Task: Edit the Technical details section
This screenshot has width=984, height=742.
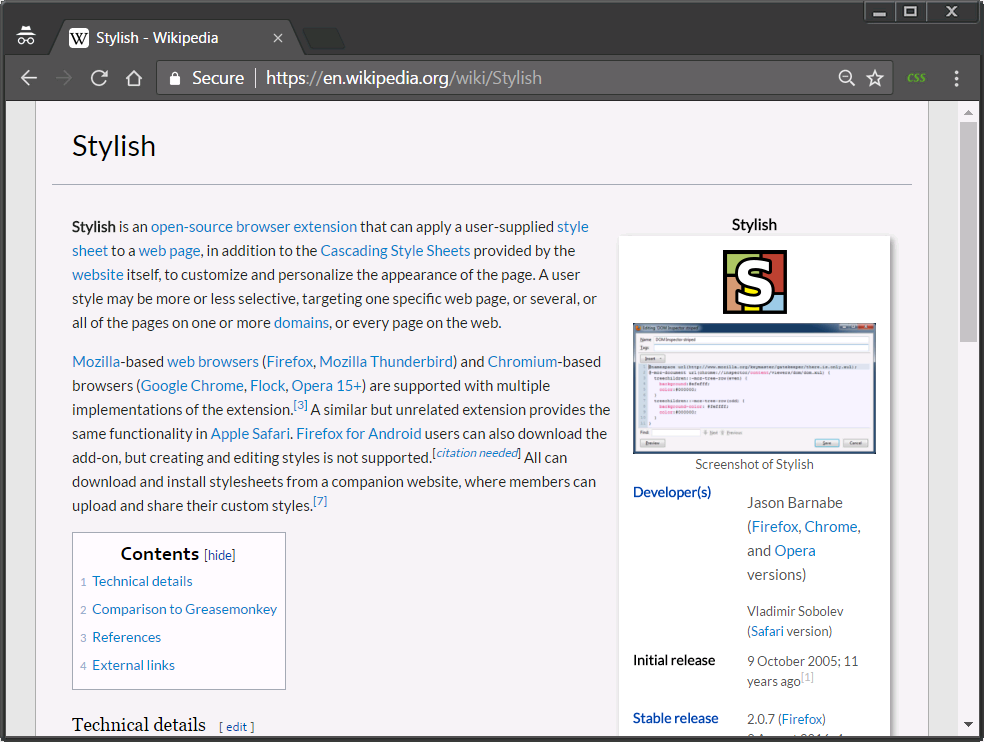Action: [x=237, y=726]
